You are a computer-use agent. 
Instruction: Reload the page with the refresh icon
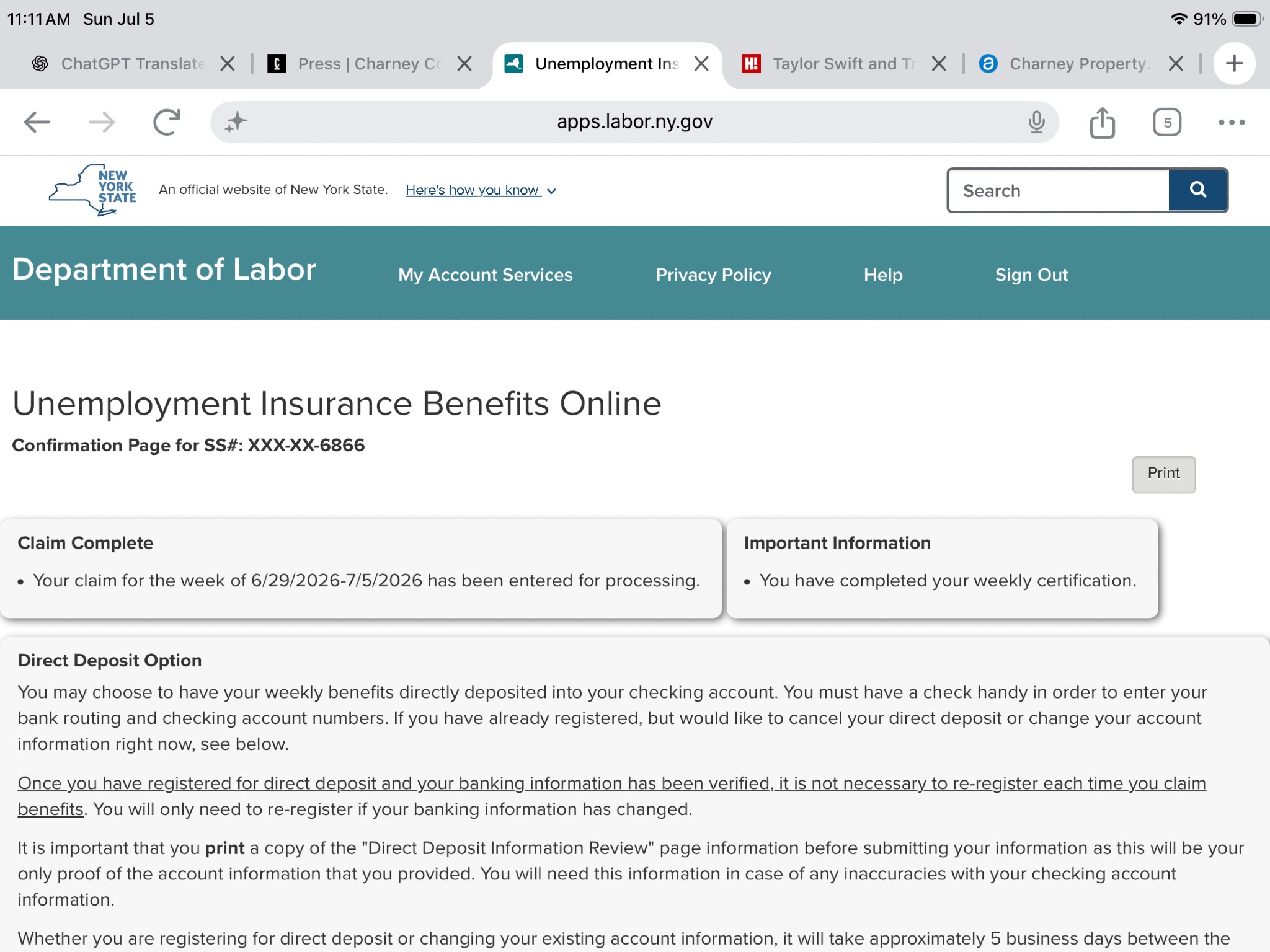(x=166, y=122)
